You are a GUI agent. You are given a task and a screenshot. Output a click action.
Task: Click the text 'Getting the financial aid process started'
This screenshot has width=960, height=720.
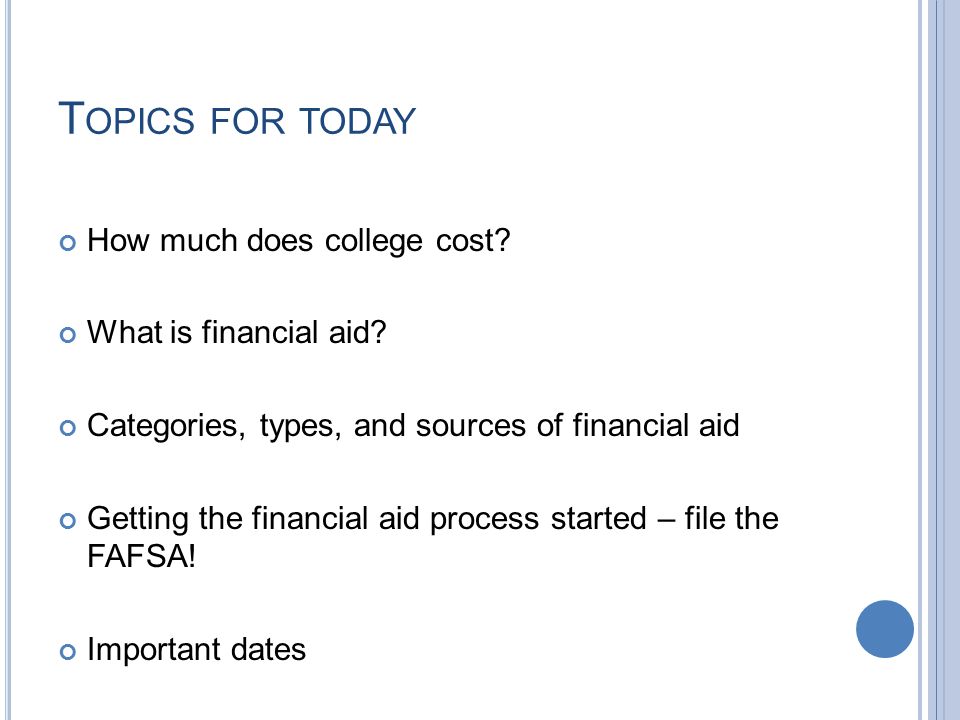coord(367,519)
